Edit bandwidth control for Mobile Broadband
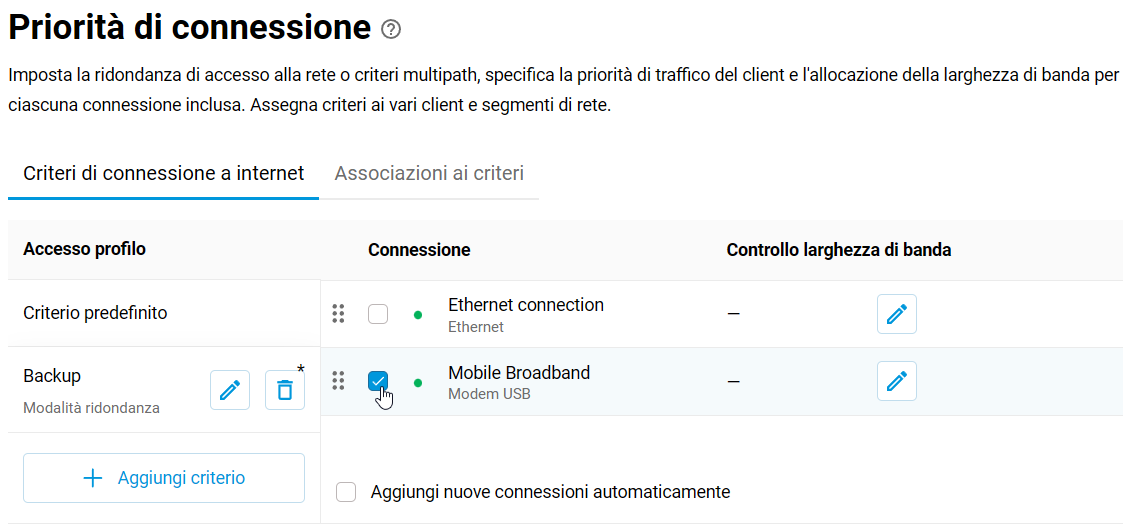The image size is (1128, 532). 896,381
